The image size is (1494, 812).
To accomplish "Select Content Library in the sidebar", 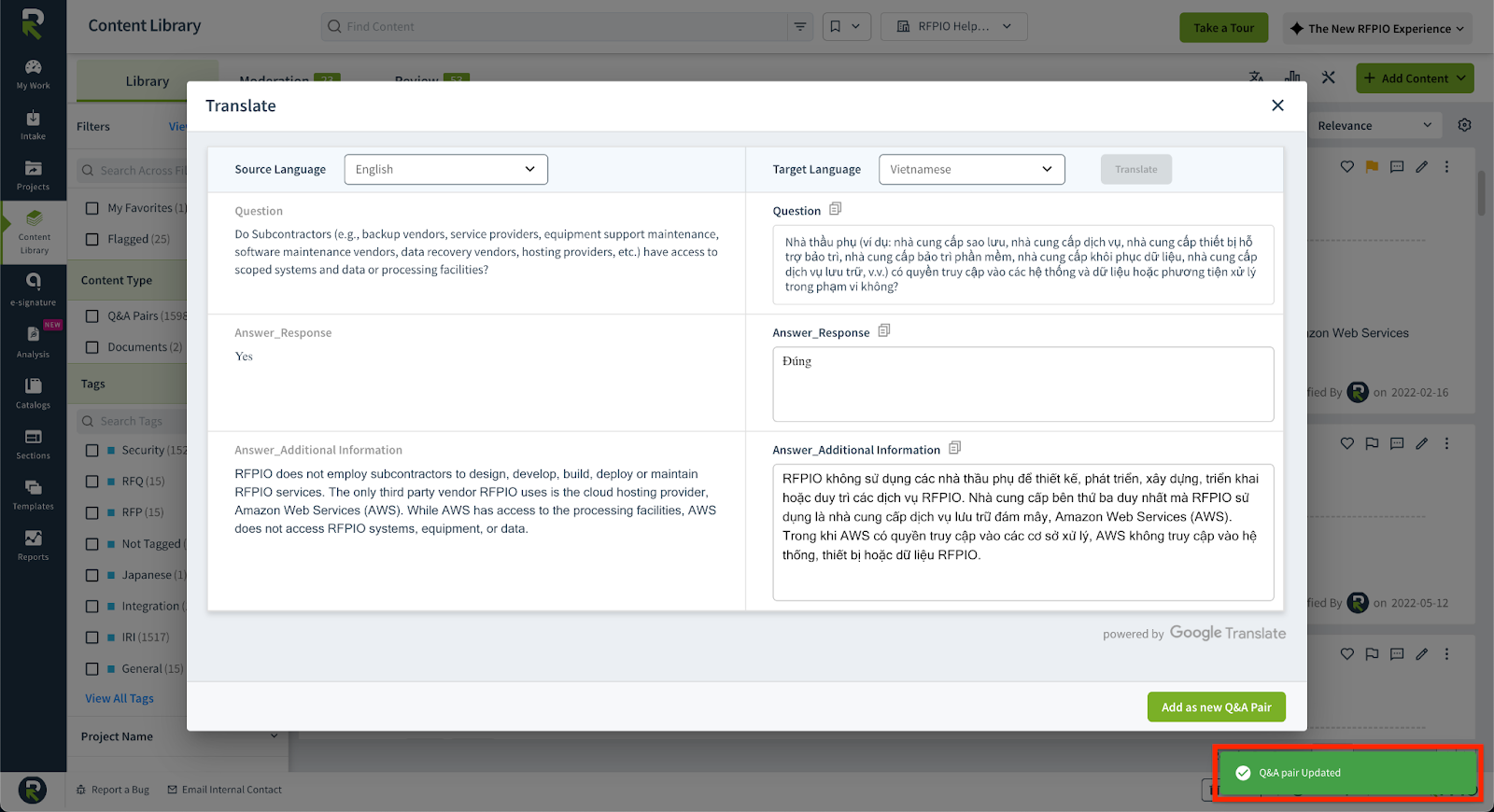I will [34, 232].
